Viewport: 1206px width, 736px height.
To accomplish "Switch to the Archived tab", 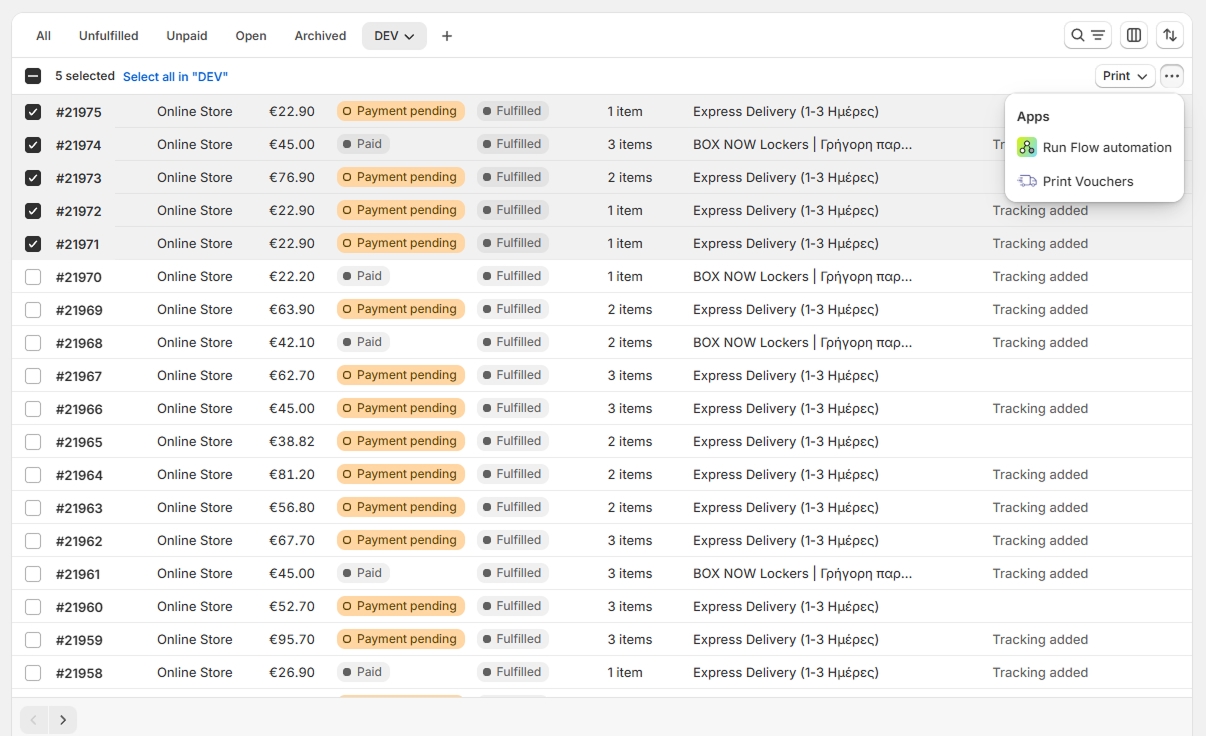I will pos(320,36).
